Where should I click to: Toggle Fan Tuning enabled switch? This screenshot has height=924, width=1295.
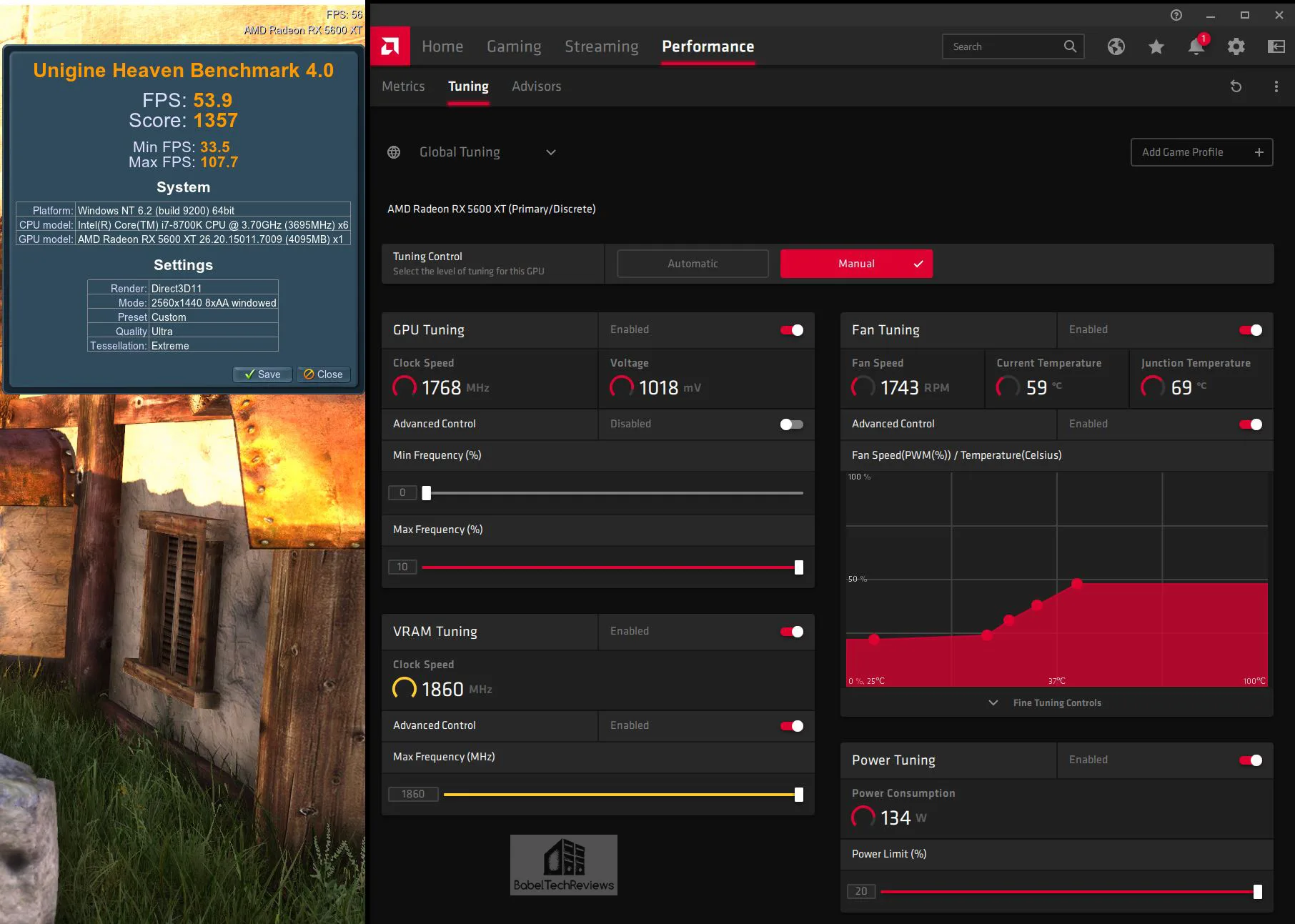(x=1251, y=330)
